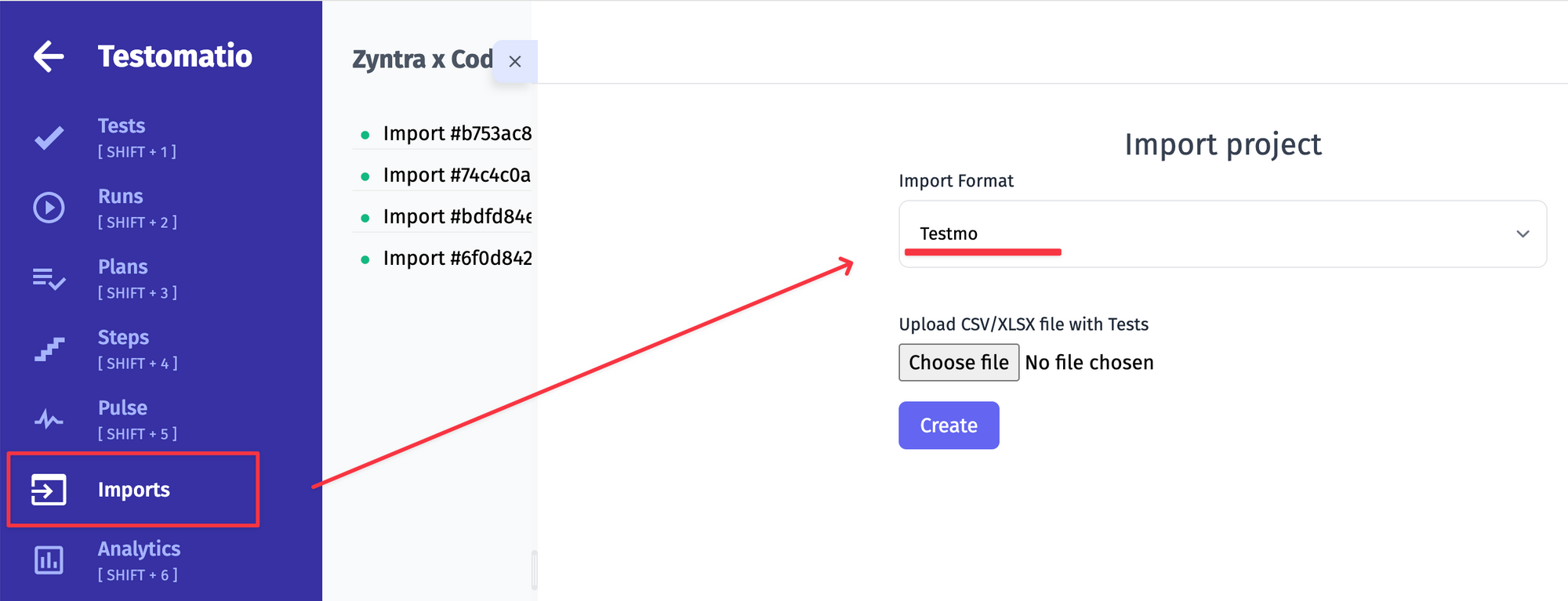This screenshot has width=1568, height=601.
Task: Open Imports arrow-box icon in sidebar
Action: 49,490
